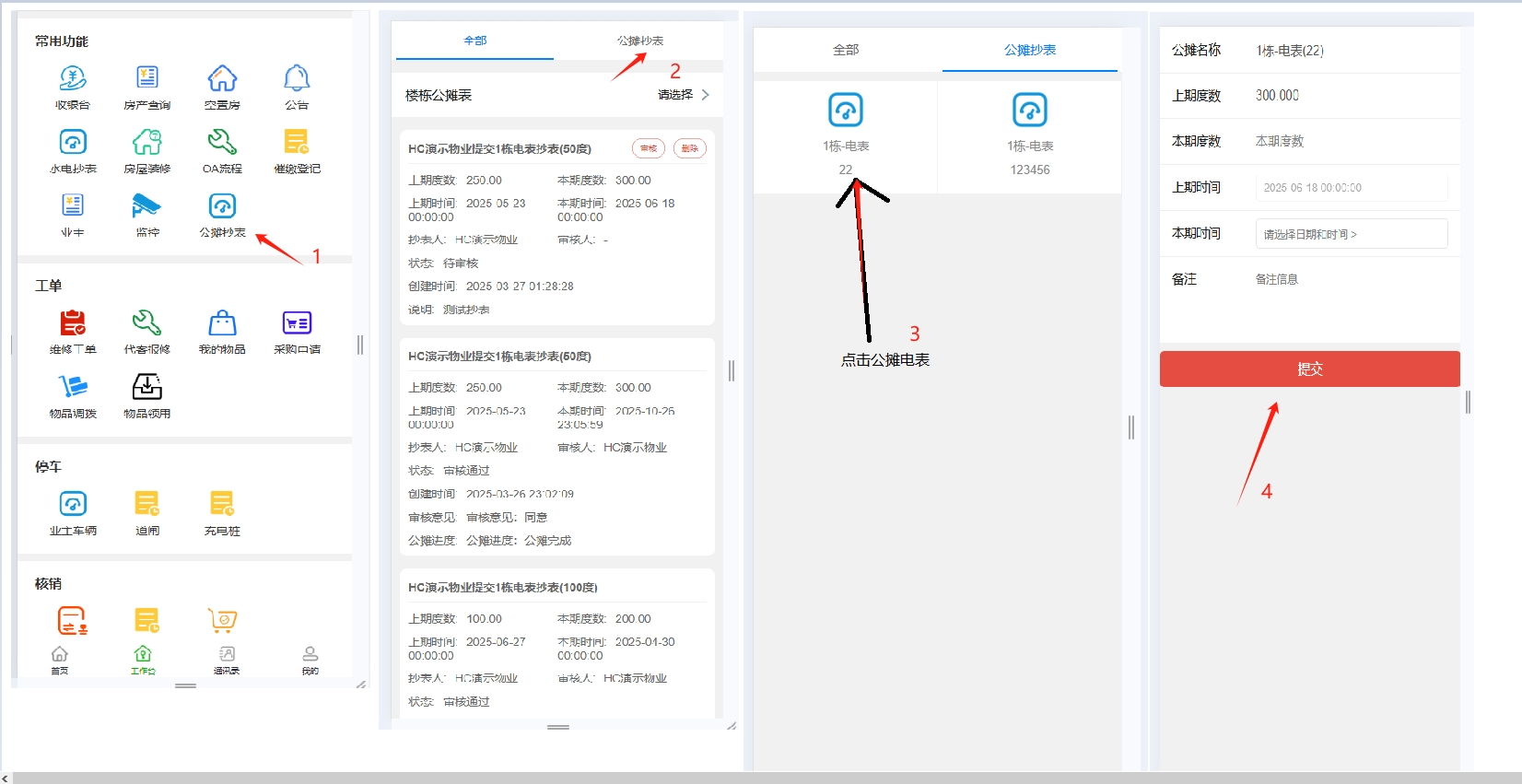1522x784 pixels.
Task: Expand the 楼栋公摊表 请选择 selector
Action: (x=683, y=95)
